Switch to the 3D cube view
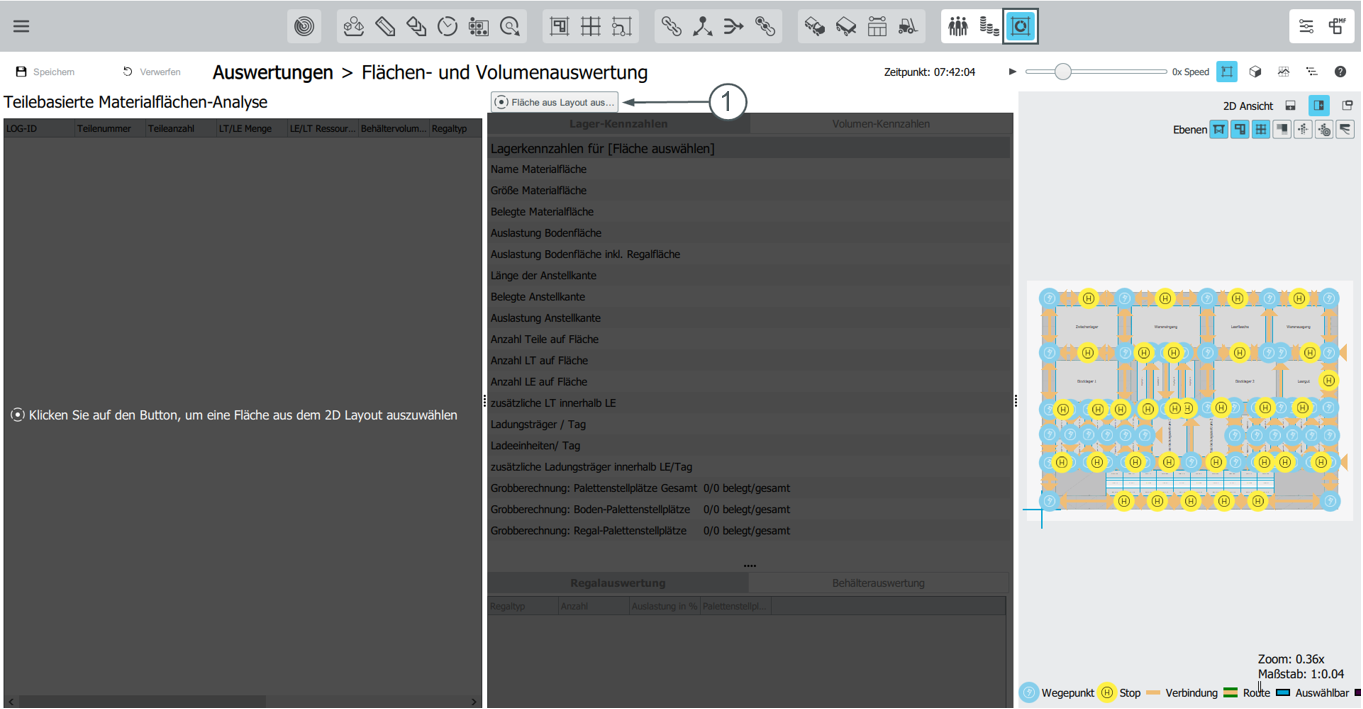 click(1255, 72)
